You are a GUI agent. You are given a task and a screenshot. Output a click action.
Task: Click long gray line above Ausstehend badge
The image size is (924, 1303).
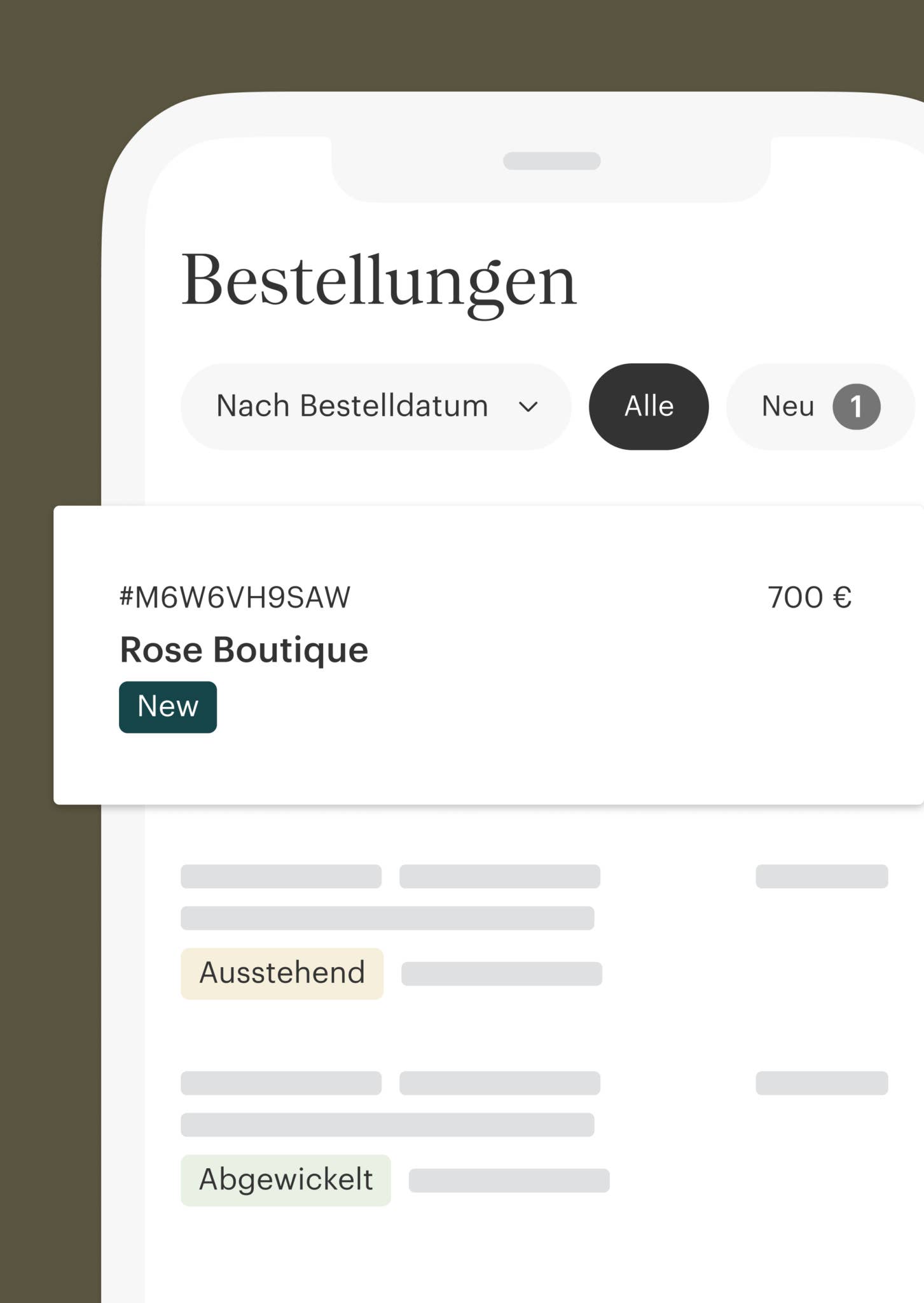tap(387, 918)
